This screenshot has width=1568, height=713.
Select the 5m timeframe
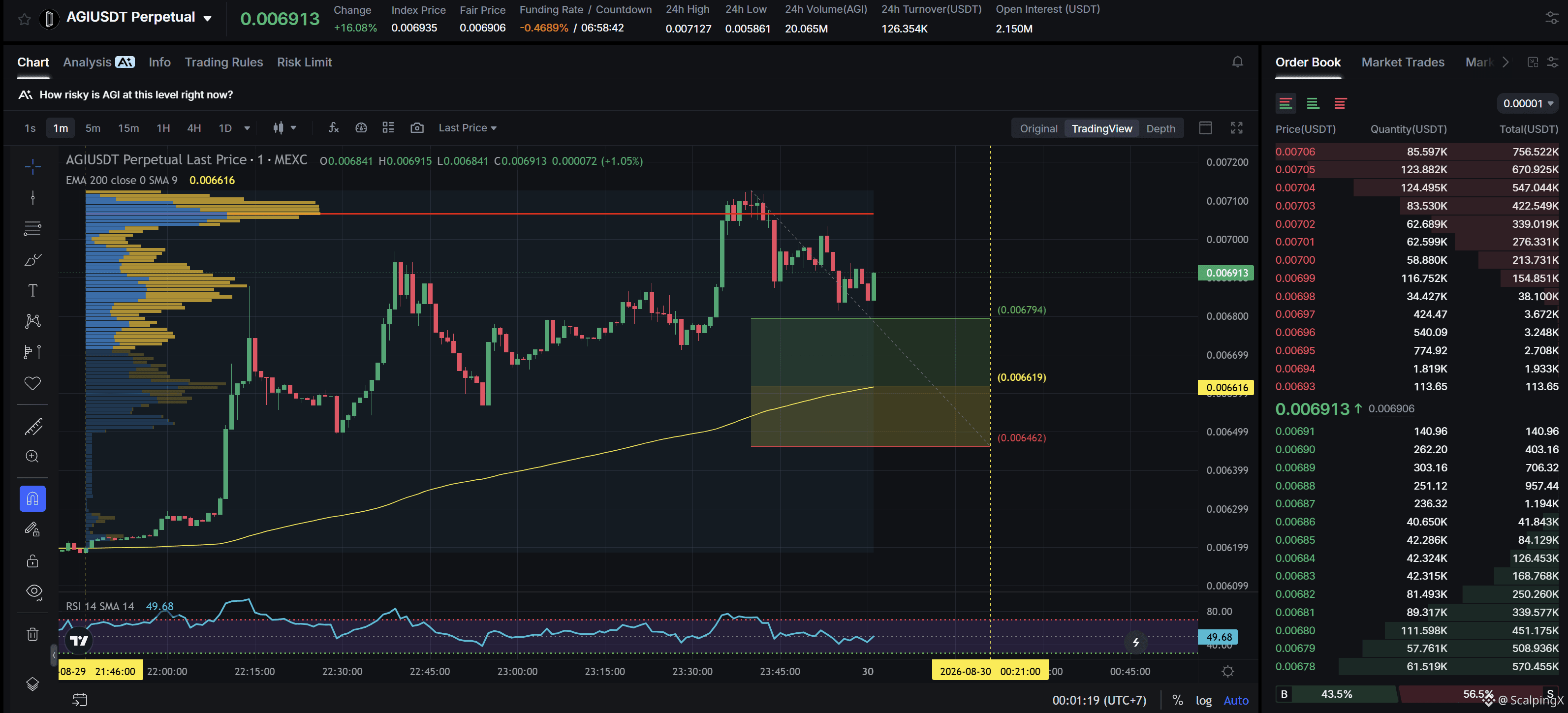93,128
